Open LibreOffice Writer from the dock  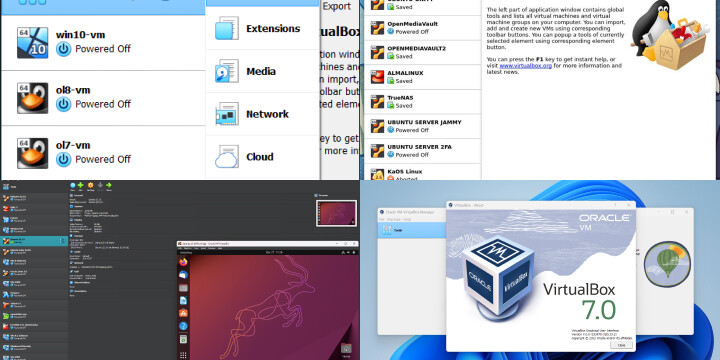coord(183,300)
